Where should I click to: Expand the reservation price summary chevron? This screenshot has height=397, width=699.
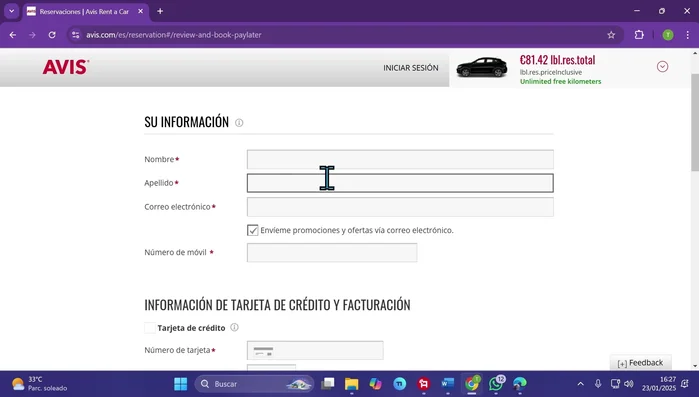[x=662, y=66]
